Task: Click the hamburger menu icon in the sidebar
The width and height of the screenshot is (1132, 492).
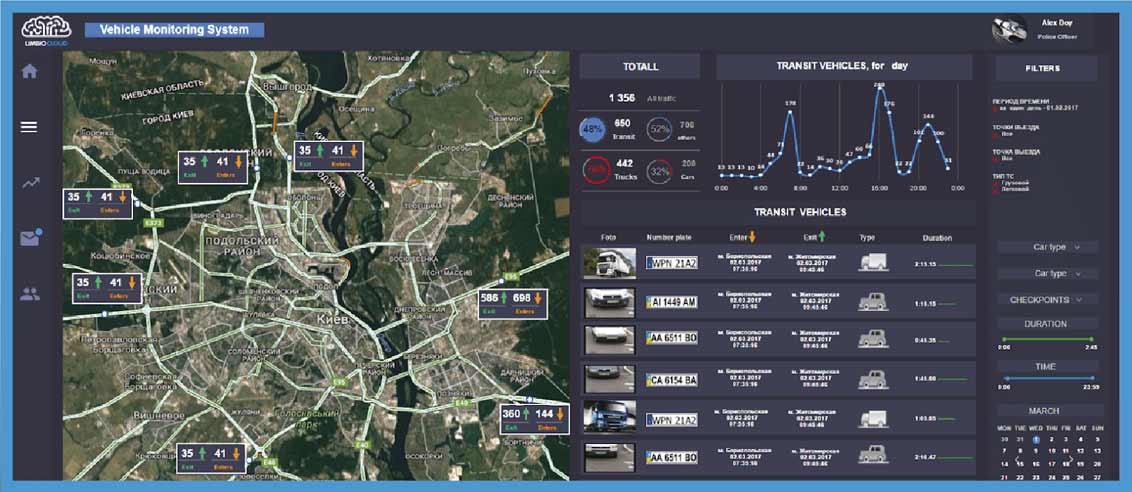Action: tap(30, 127)
